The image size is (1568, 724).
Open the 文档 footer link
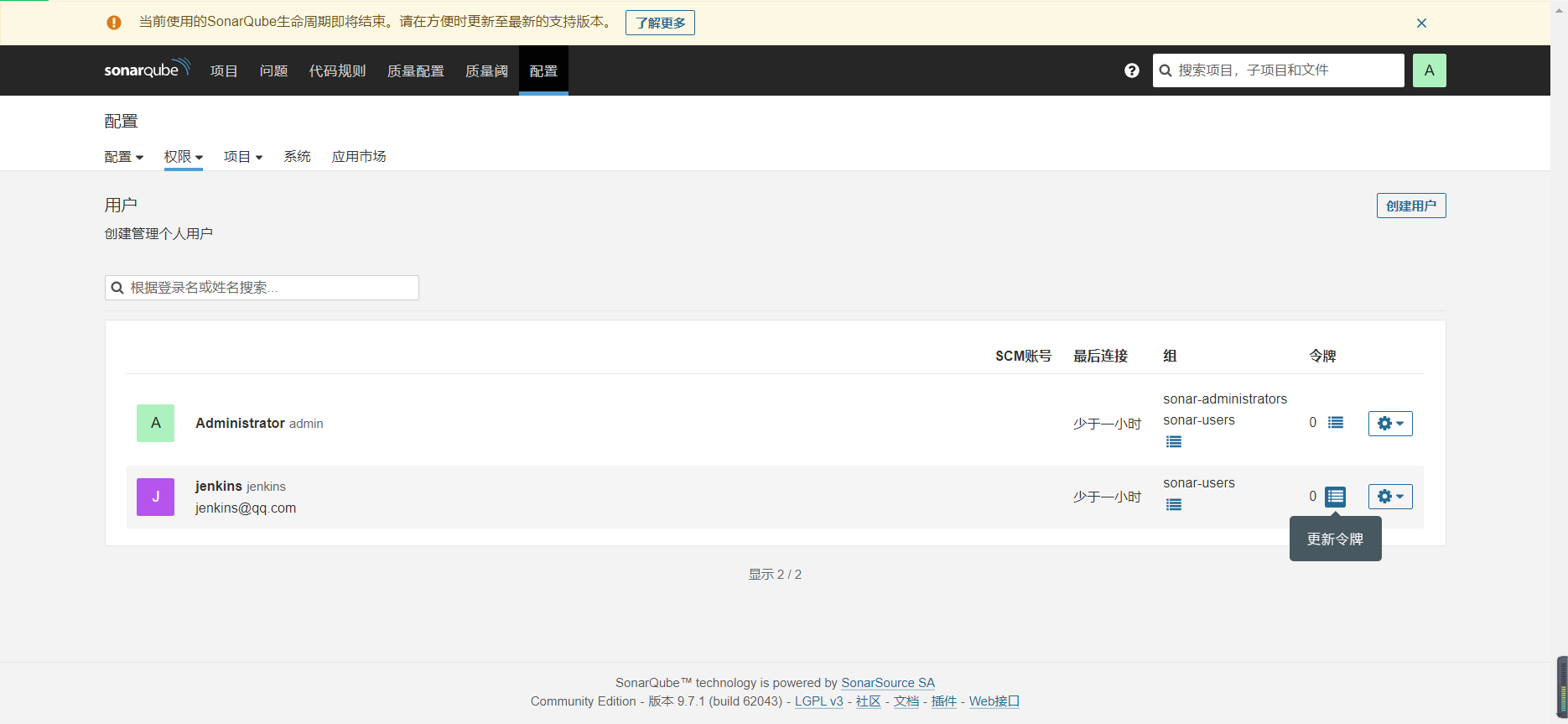coord(906,701)
